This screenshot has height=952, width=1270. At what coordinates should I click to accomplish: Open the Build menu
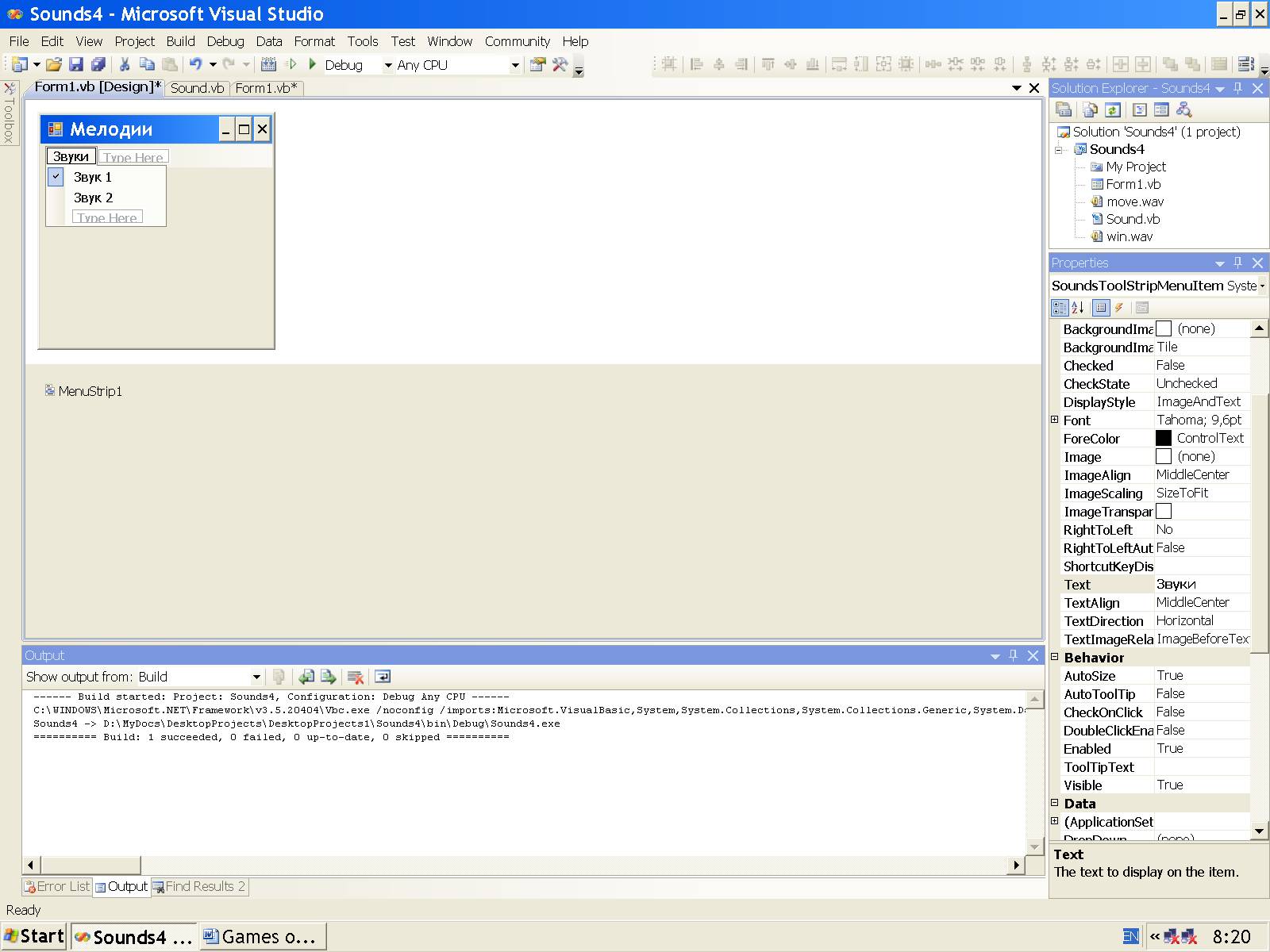tap(180, 41)
